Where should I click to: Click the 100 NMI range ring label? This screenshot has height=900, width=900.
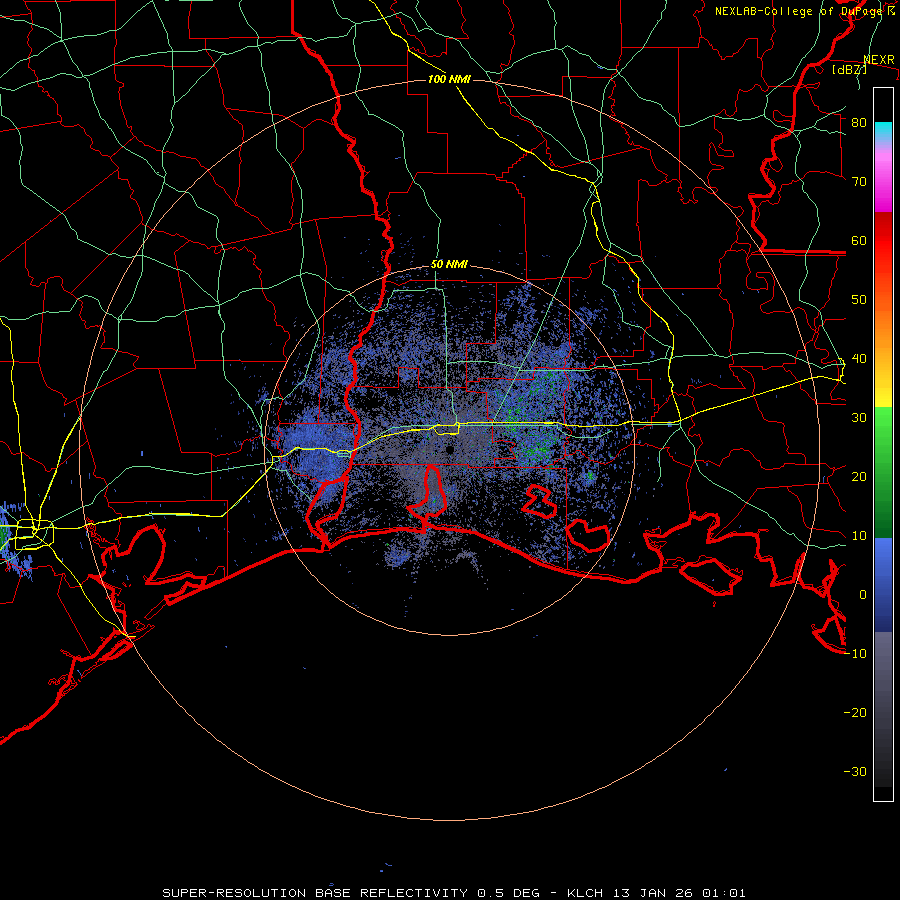point(449,79)
